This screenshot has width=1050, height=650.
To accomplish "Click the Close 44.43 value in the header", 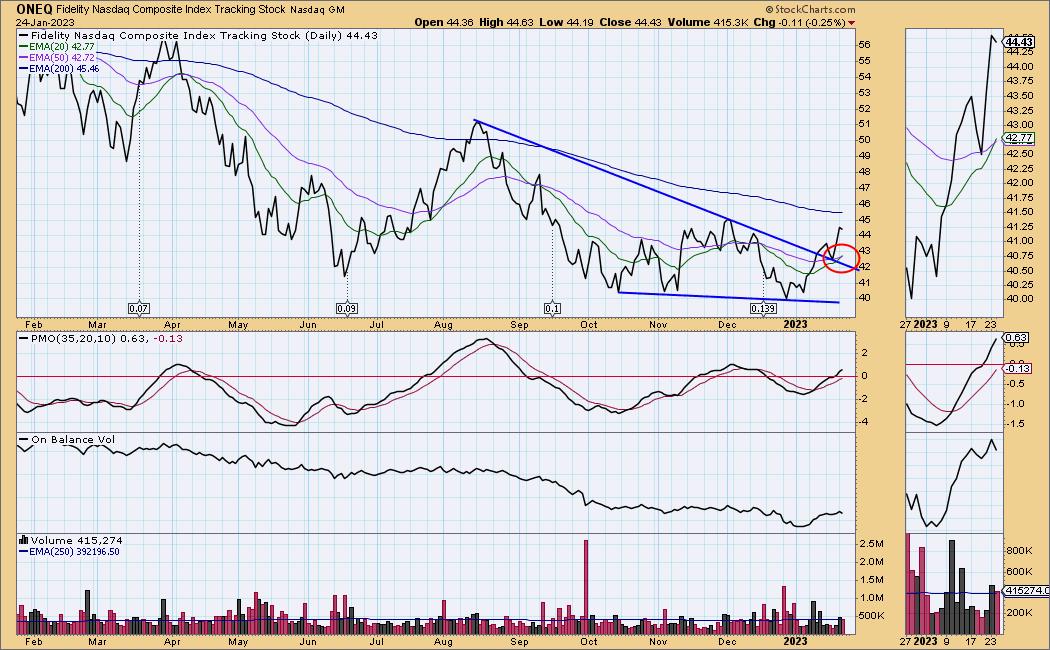I will pos(630,22).
